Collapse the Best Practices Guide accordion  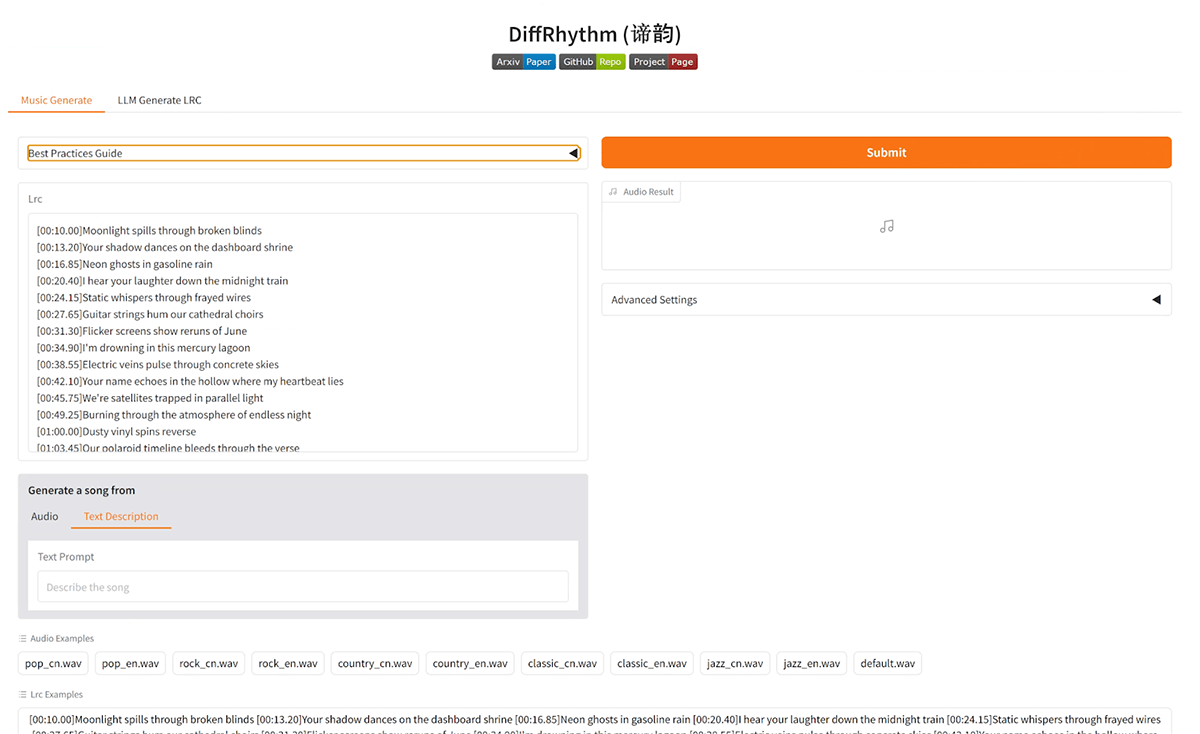pyautogui.click(x=303, y=153)
